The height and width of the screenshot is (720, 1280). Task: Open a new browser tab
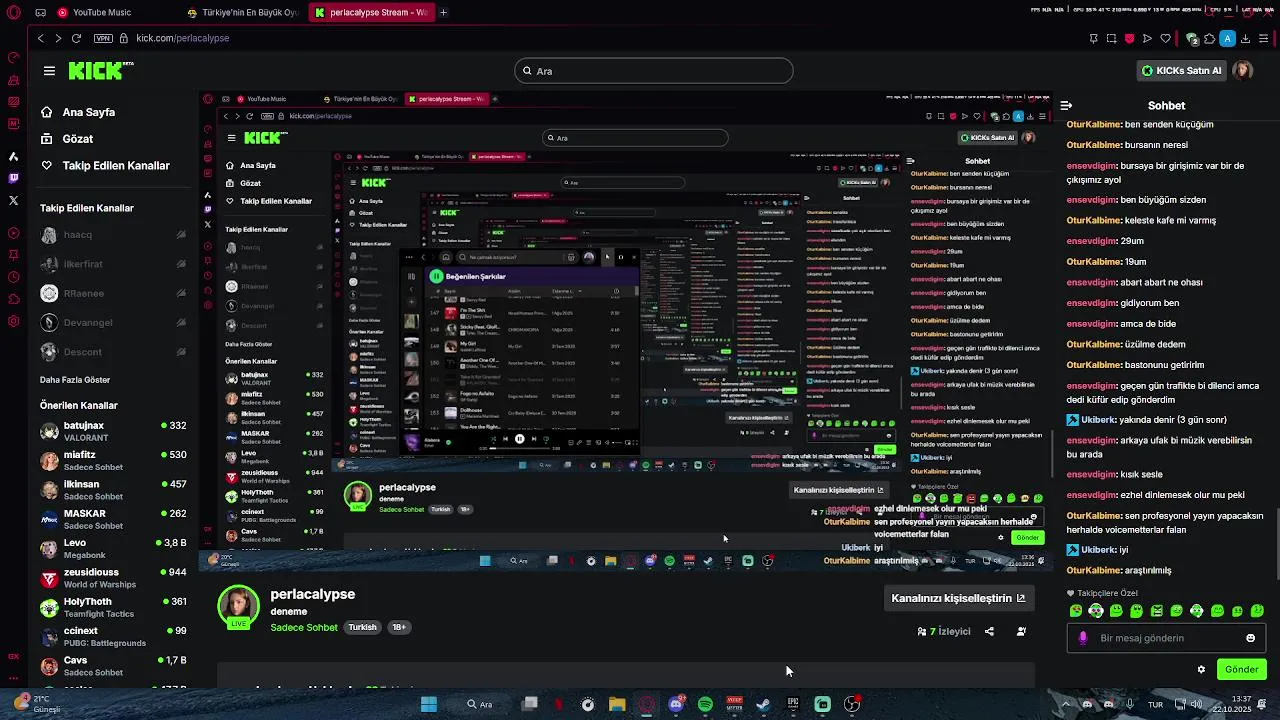(x=443, y=13)
